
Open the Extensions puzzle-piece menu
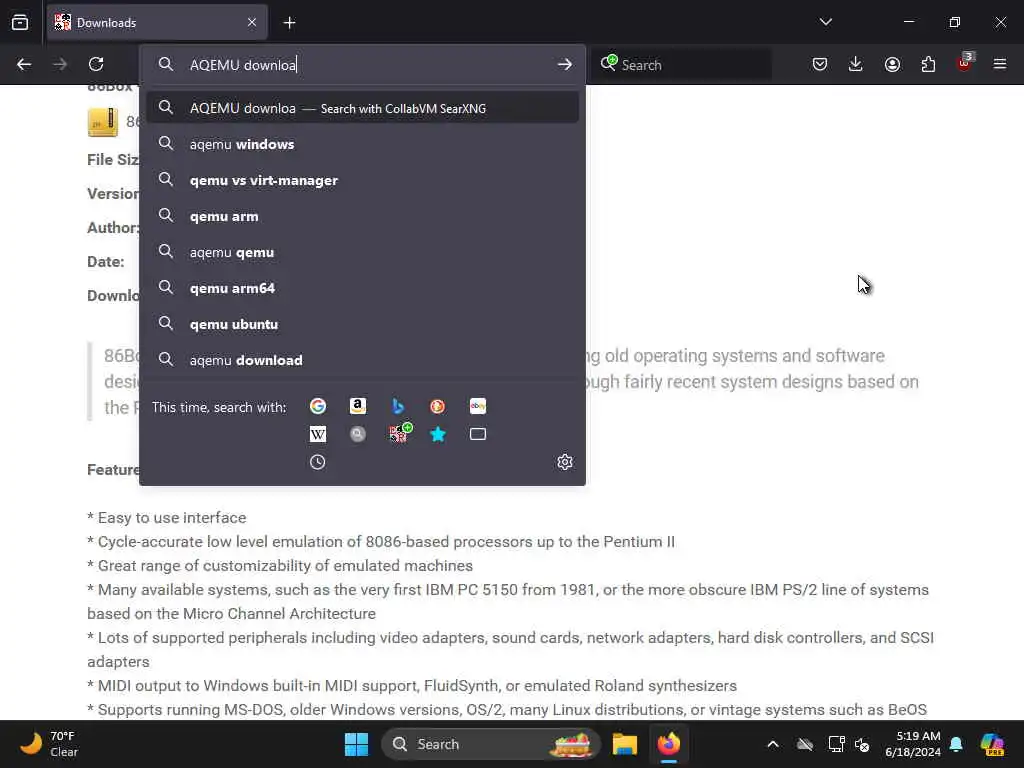point(928,64)
